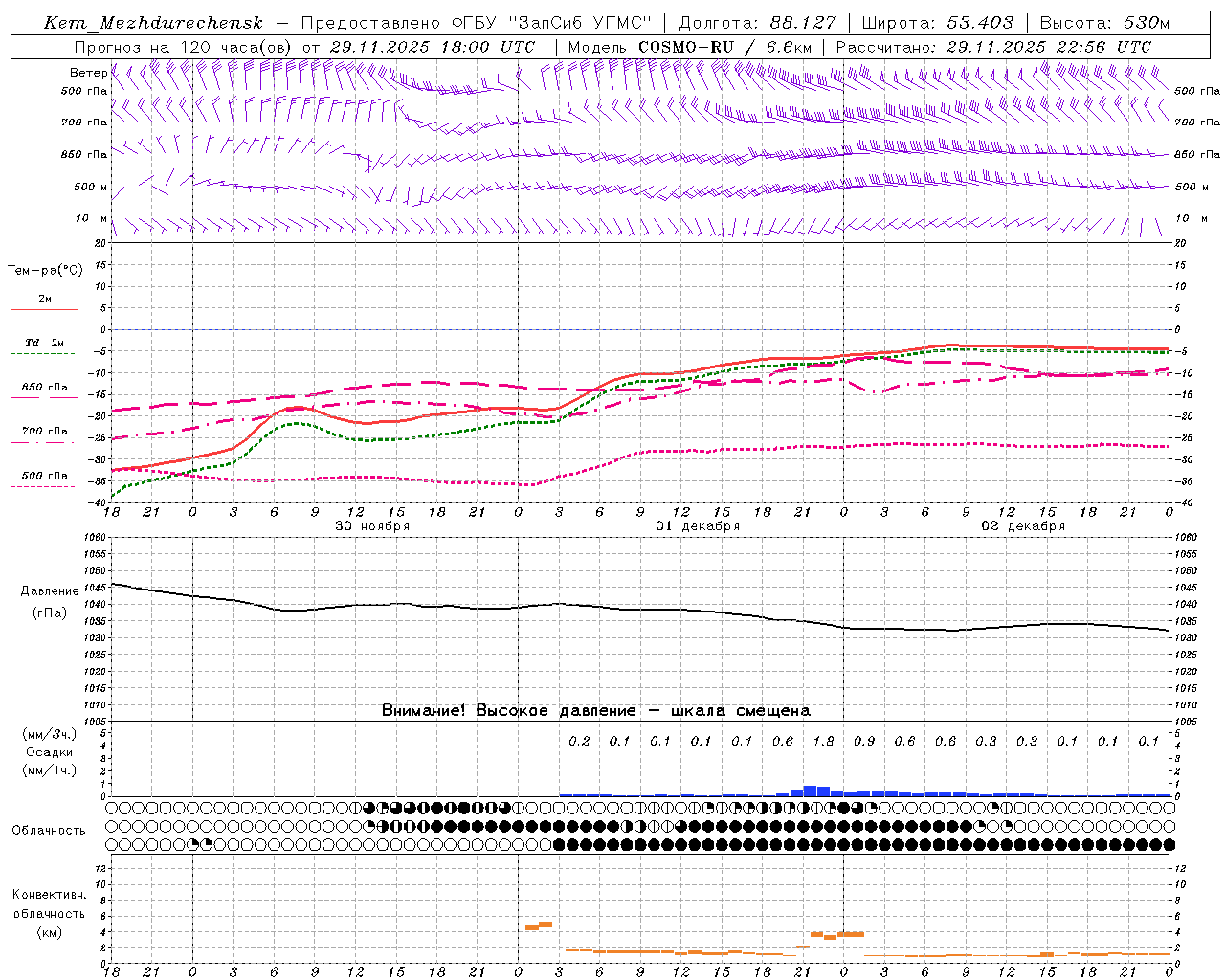Click the Облачность cloud cover label
The image size is (1225, 980).
tap(49, 831)
